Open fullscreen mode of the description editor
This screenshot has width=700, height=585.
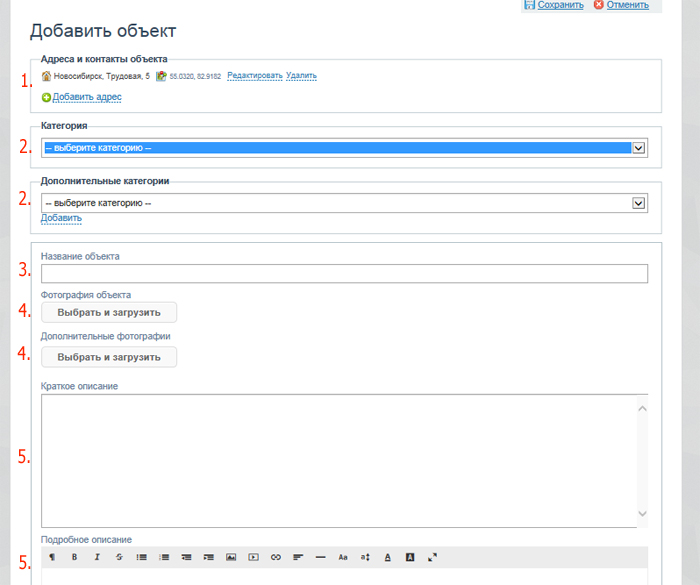433,557
